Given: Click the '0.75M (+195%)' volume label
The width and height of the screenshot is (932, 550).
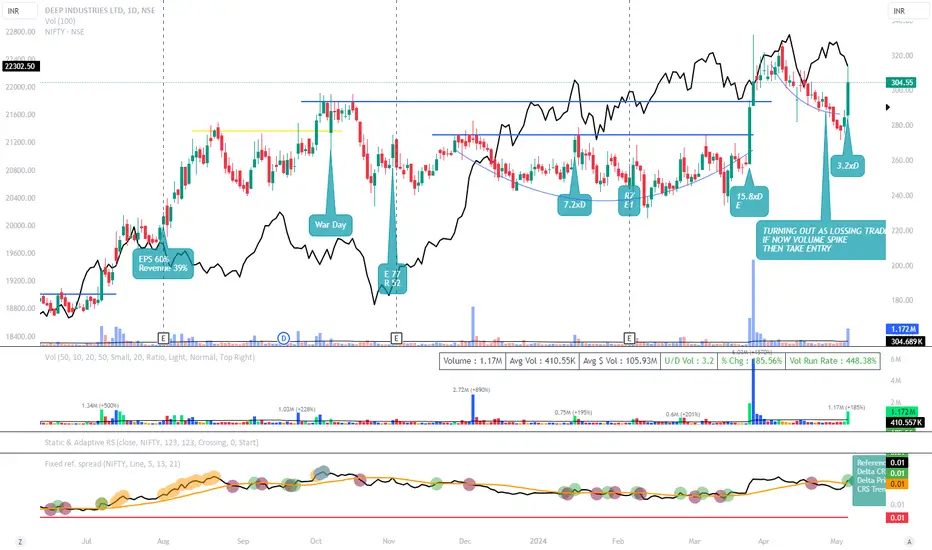Looking at the screenshot, I should [573, 412].
